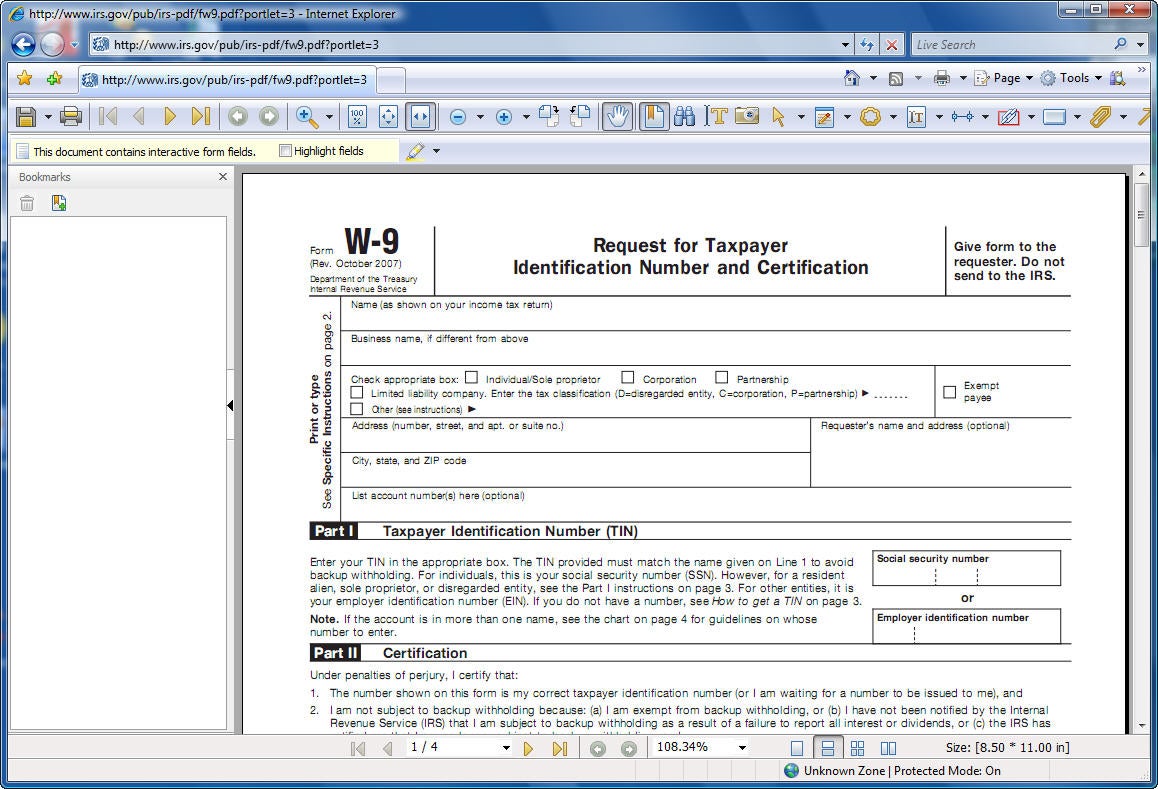The width and height of the screenshot is (1158, 789).
Task: Open Find with the binoculars icon
Action: (685, 117)
